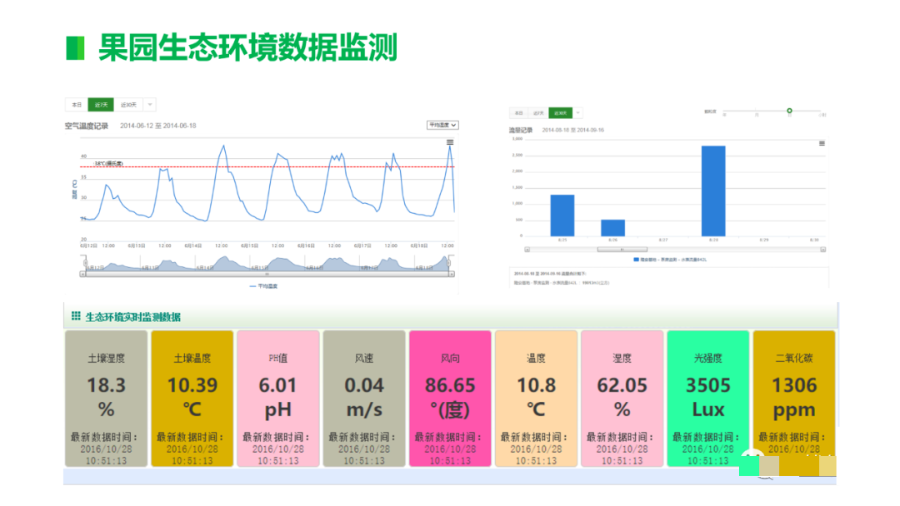Select 本日 tab on the air temperature chart
This screenshot has height=506, width=900.
click(x=76, y=104)
